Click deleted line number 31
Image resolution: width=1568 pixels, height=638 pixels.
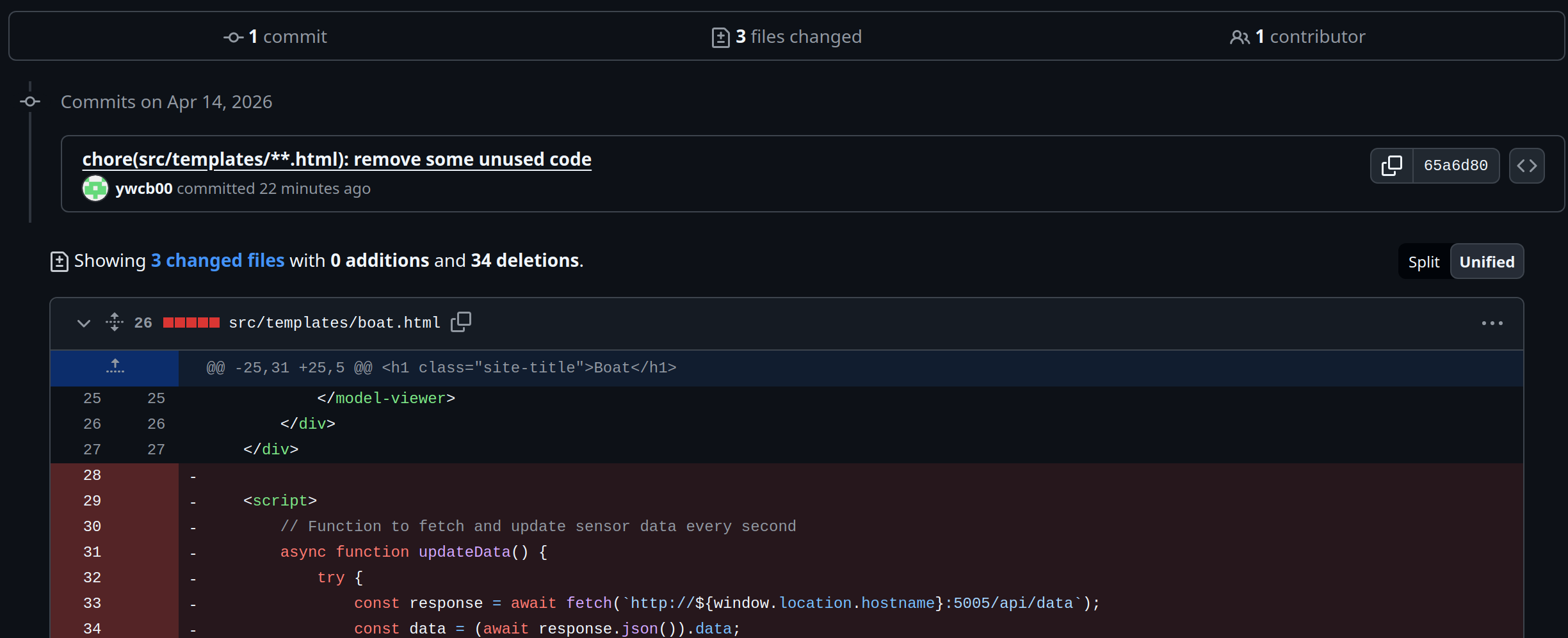click(92, 552)
